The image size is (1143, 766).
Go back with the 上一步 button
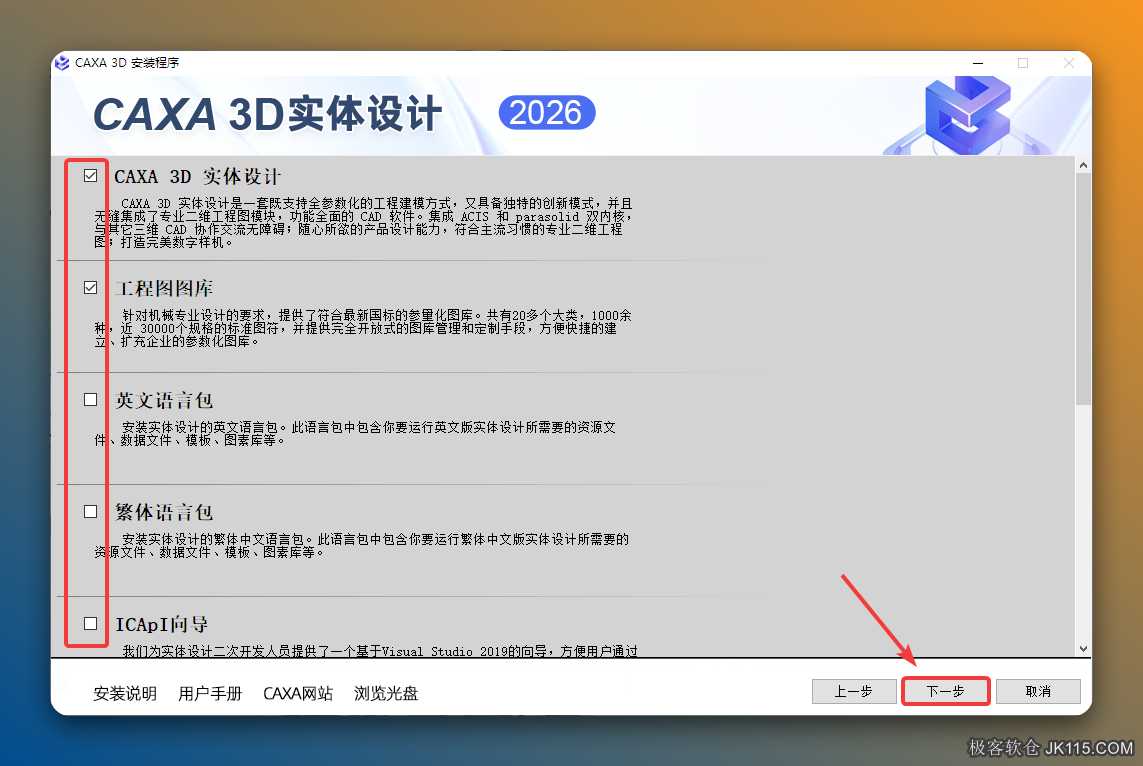(x=854, y=691)
